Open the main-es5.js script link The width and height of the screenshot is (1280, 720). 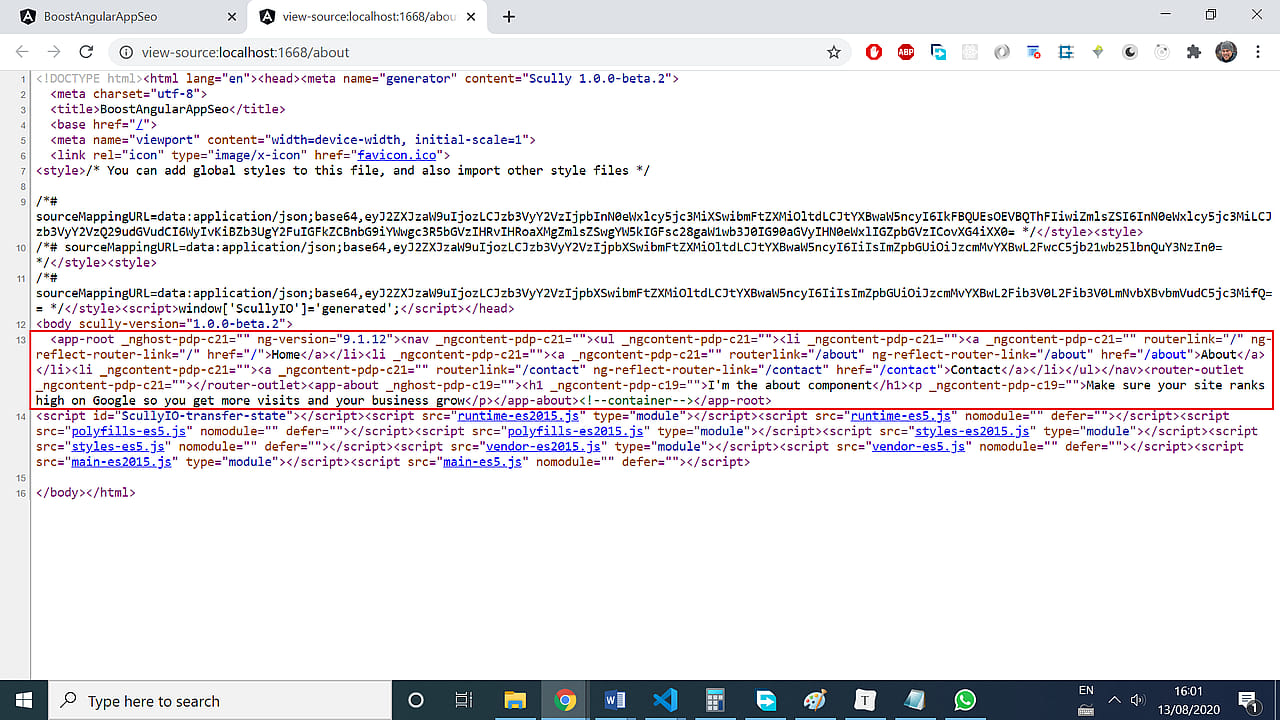click(483, 461)
